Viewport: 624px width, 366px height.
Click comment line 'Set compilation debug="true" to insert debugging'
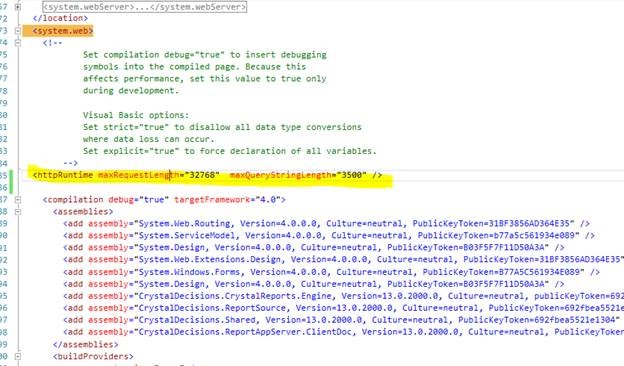[205, 55]
